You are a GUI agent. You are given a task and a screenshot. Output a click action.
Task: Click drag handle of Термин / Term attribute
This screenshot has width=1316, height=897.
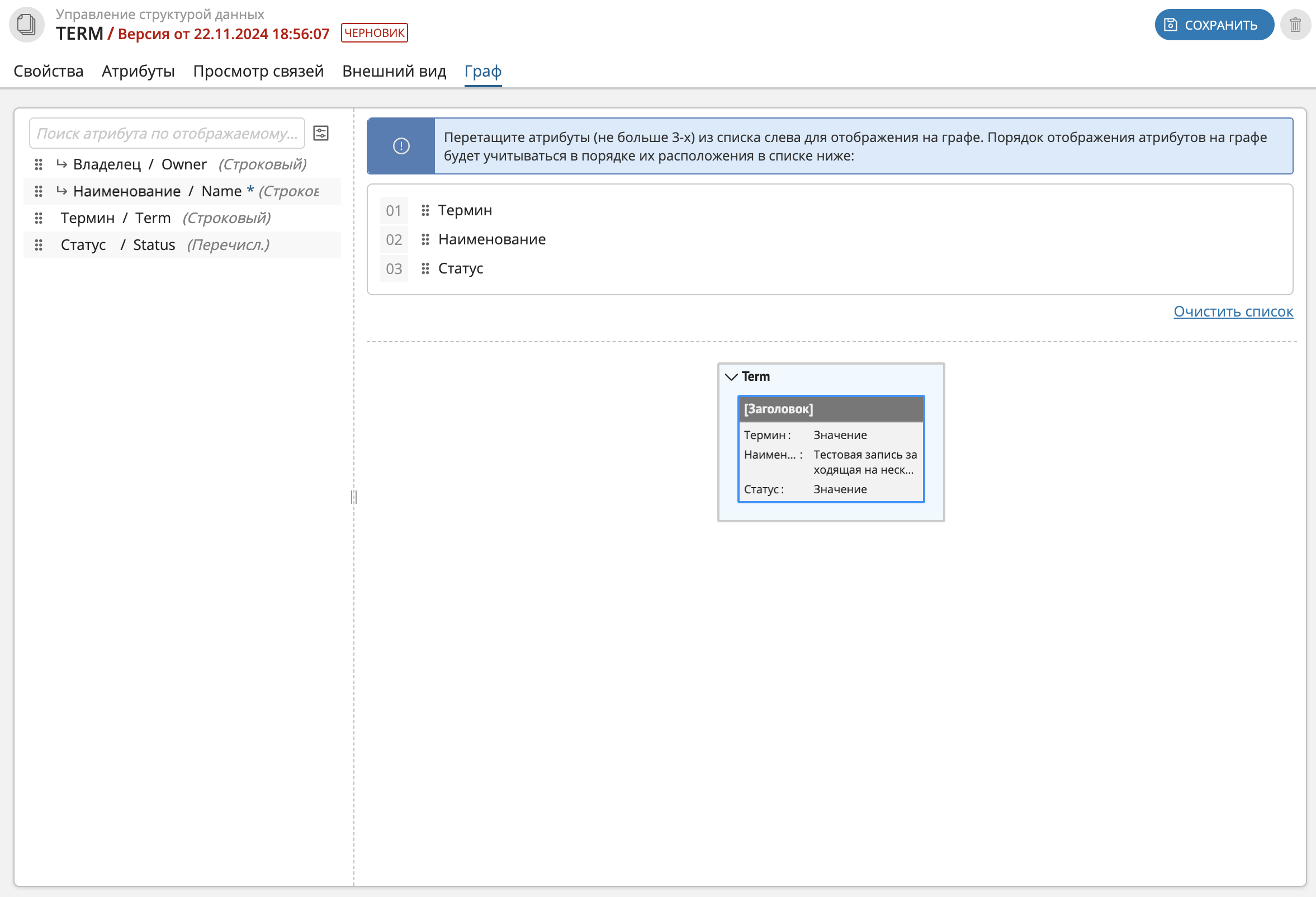(39, 218)
